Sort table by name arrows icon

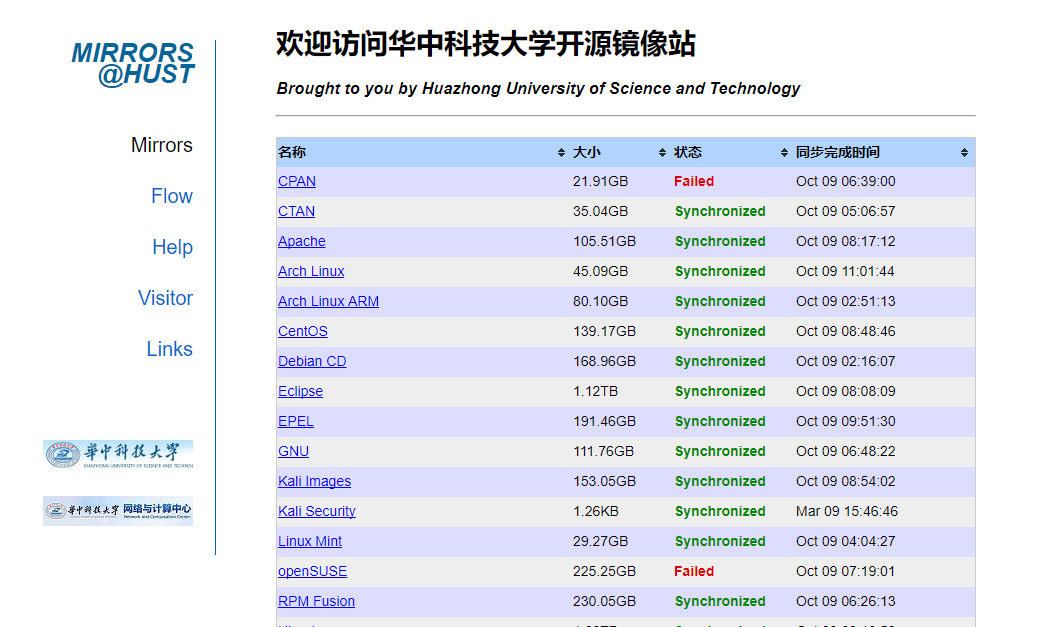click(x=561, y=153)
